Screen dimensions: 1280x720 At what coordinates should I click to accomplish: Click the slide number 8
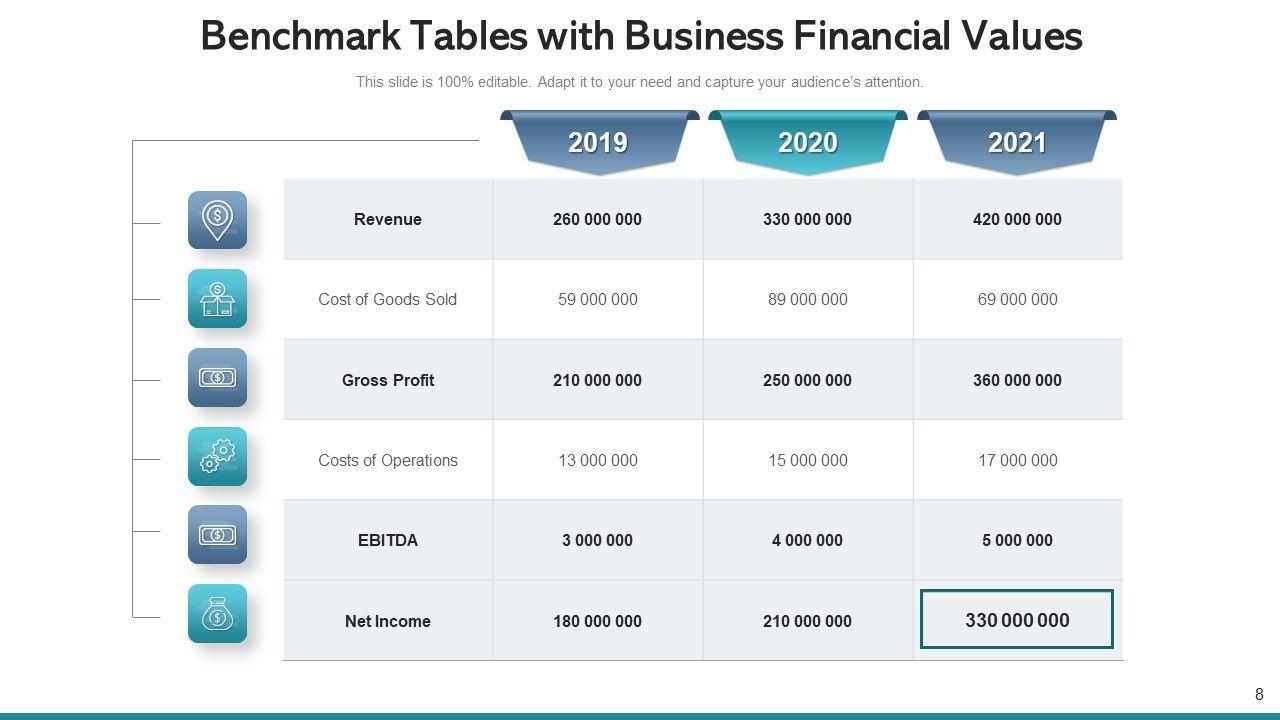coord(1259,694)
